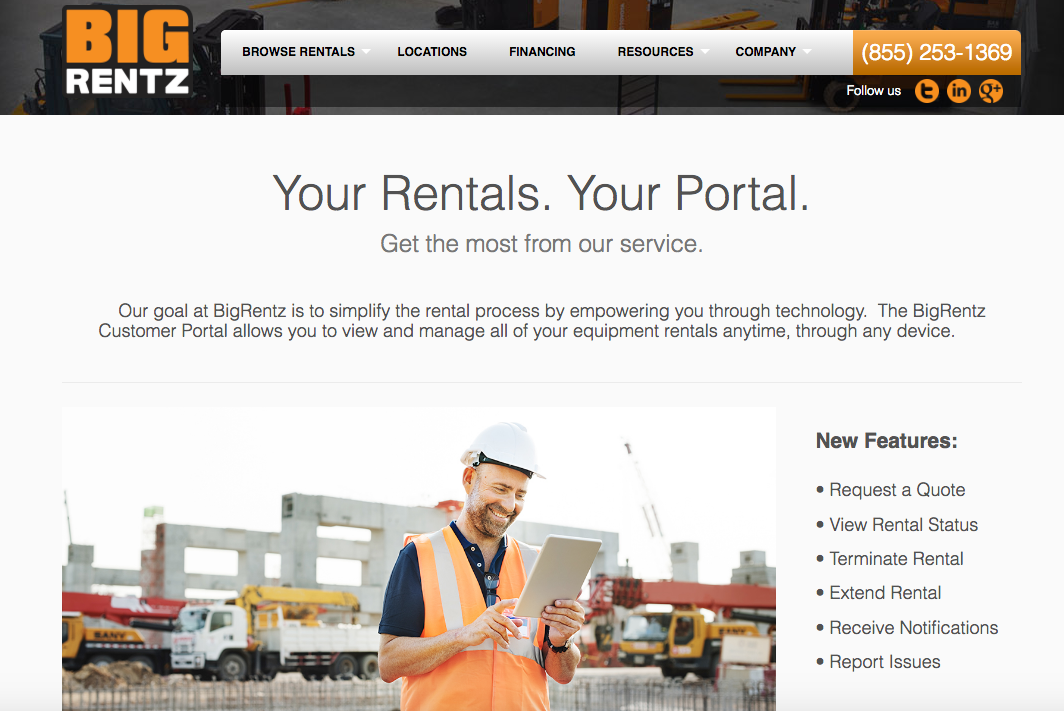Viewport: 1064px width, 711px height.
Task: Click the BigRentz logo
Action: tap(127, 52)
